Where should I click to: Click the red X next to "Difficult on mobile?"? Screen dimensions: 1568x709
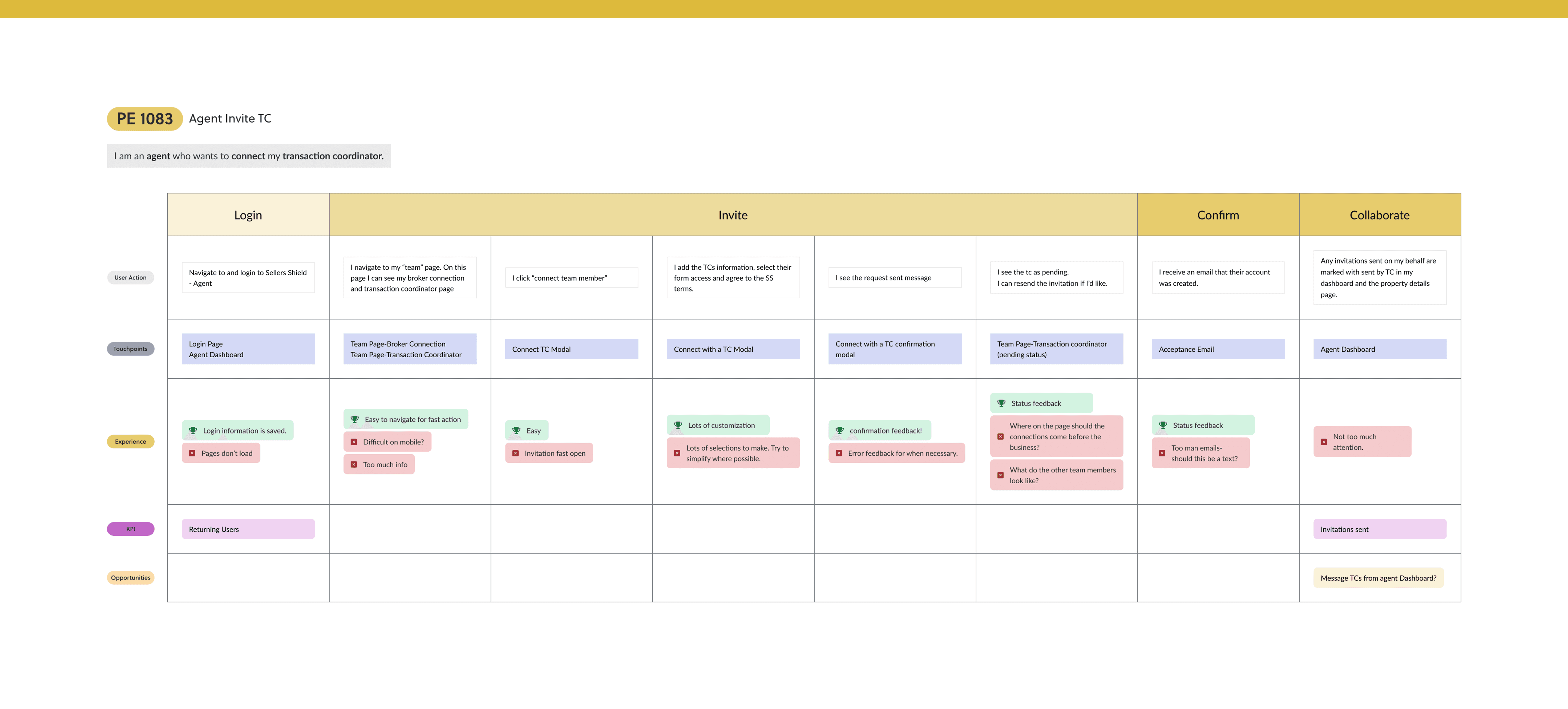354,442
